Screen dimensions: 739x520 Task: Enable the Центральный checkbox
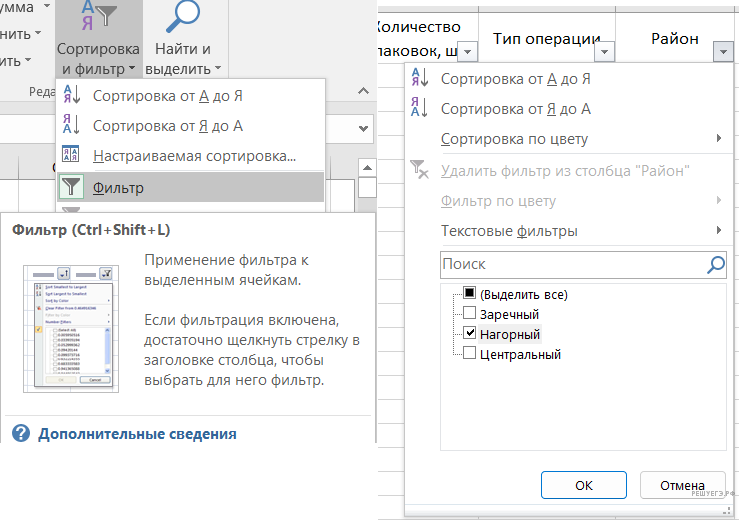(x=470, y=354)
